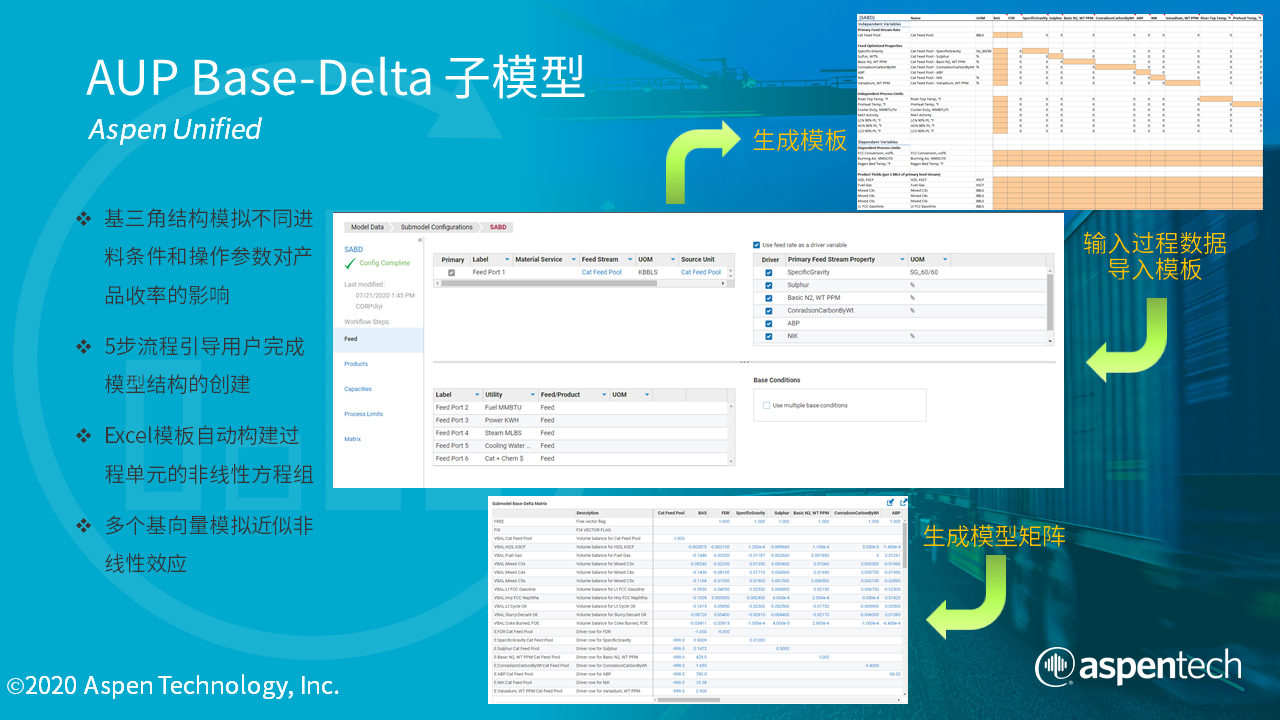This screenshot has height=720, width=1280.
Task: Uncheck 'Use feed rate as a driver variable'
Action: pyautogui.click(x=757, y=244)
